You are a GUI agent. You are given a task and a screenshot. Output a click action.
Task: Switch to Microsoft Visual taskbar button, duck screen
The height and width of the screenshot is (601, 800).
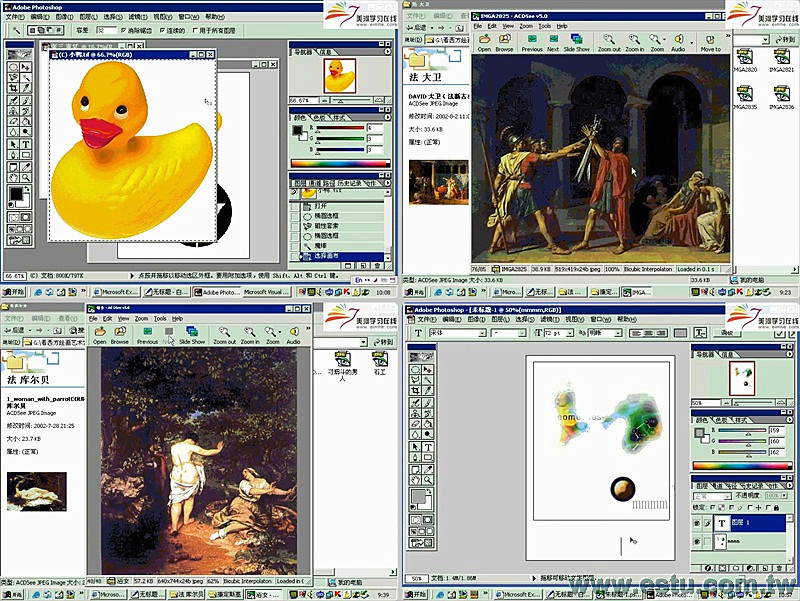click(266, 292)
